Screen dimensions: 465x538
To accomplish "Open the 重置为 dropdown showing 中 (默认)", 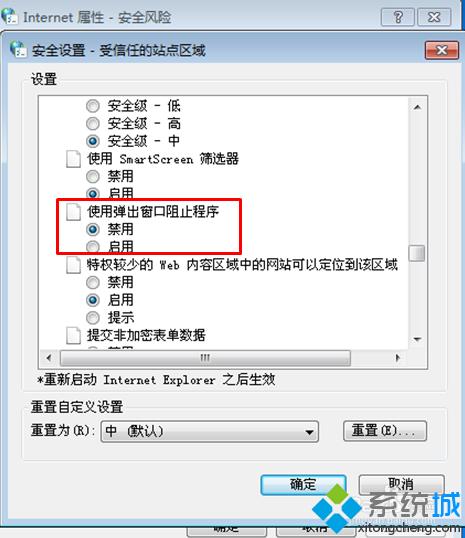I will tap(210, 431).
